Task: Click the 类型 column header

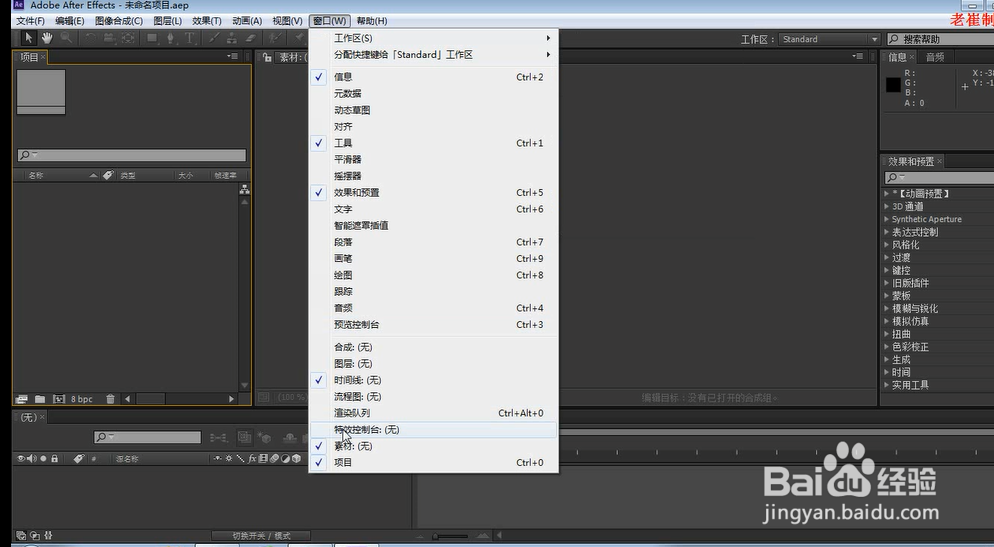Action: pyautogui.click(x=128, y=175)
